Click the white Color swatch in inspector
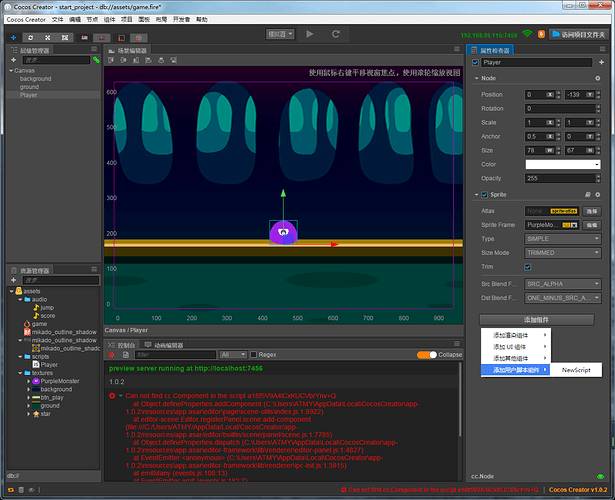 point(563,164)
